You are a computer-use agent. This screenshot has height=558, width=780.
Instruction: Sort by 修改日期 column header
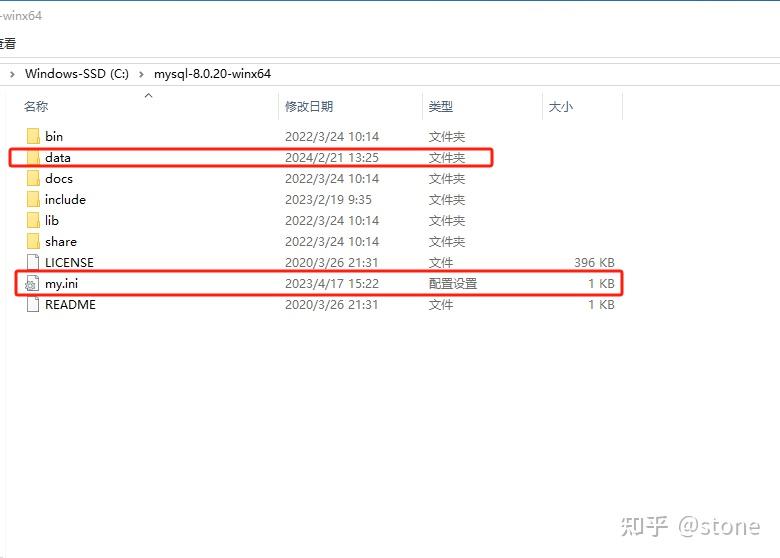pyautogui.click(x=309, y=106)
